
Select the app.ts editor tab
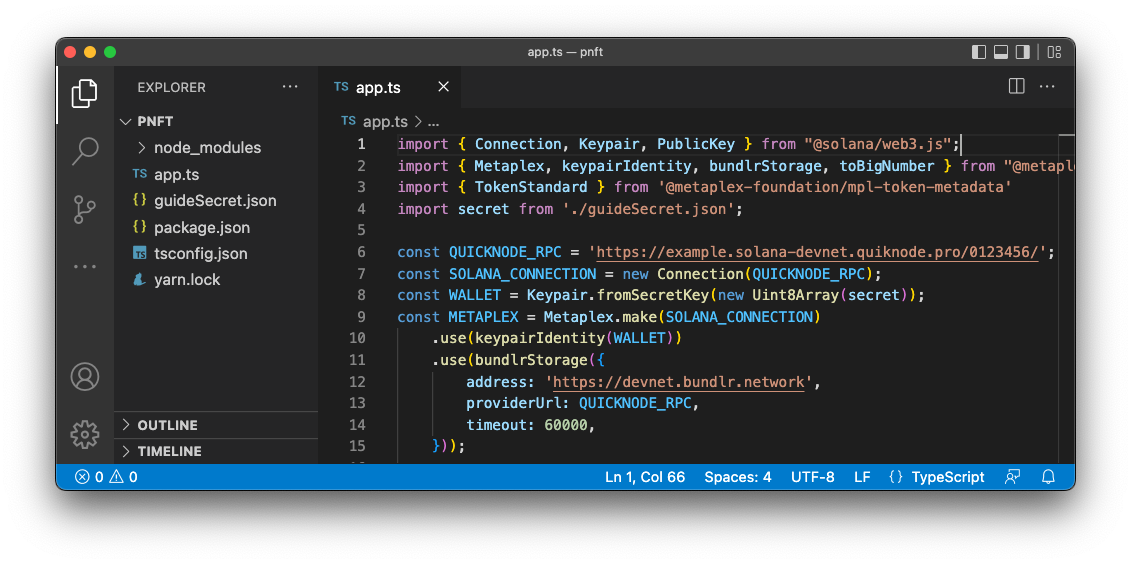[x=377, y=87]
